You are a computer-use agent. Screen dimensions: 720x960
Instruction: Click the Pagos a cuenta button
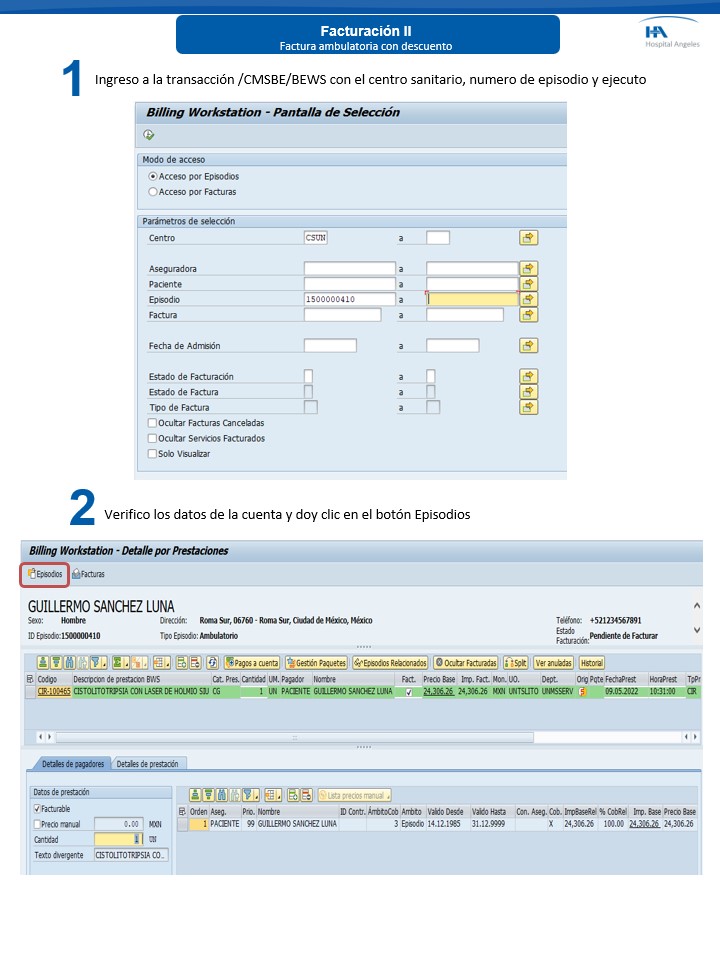251,663
